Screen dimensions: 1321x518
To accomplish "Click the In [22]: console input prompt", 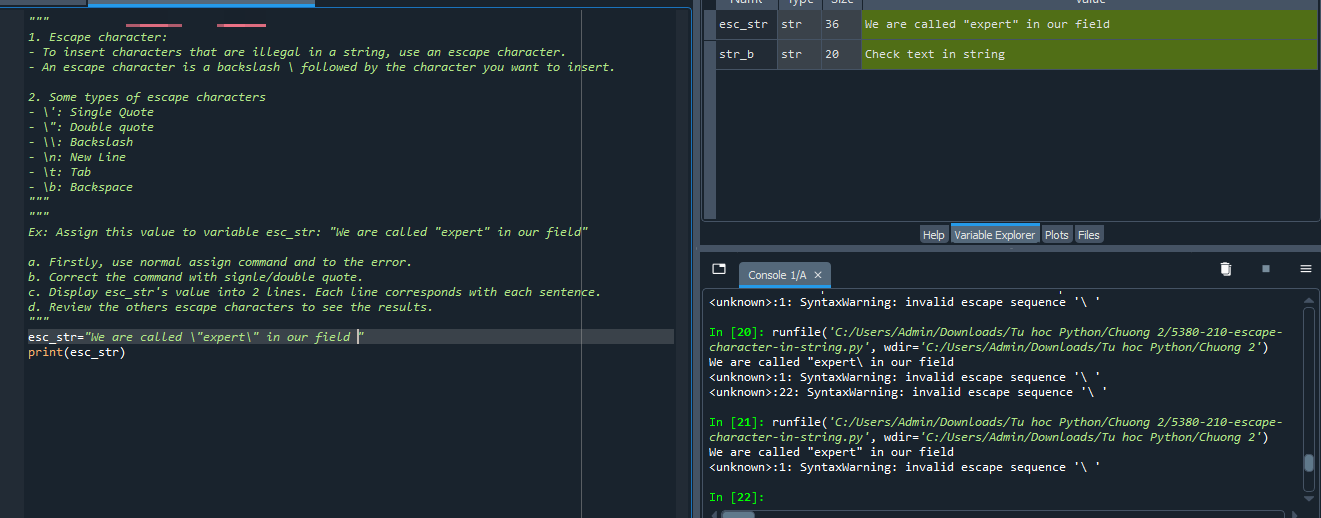I will tap(737, 497).
